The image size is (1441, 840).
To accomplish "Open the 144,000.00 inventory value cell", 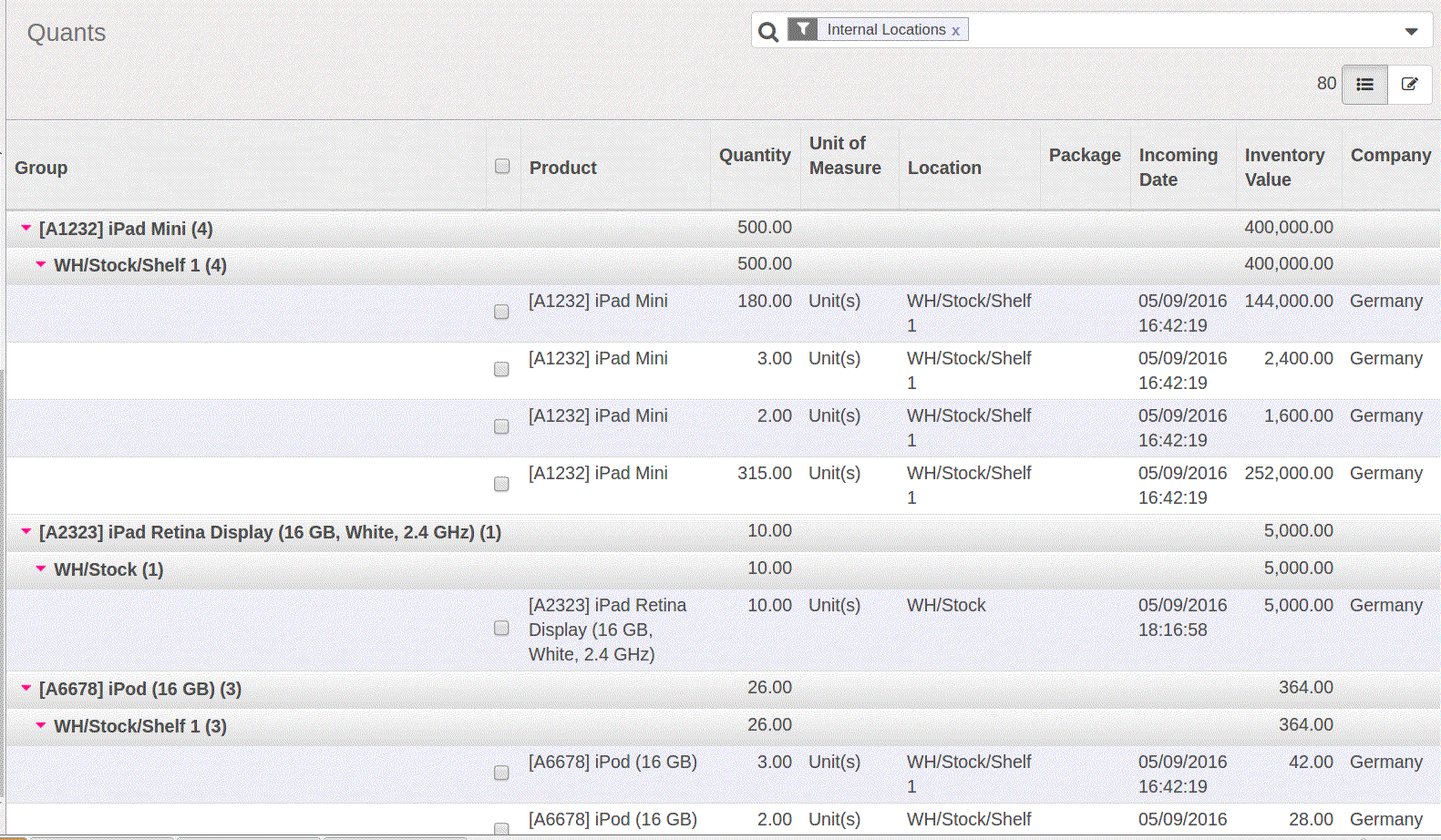I will click(x=1289, y=301).
